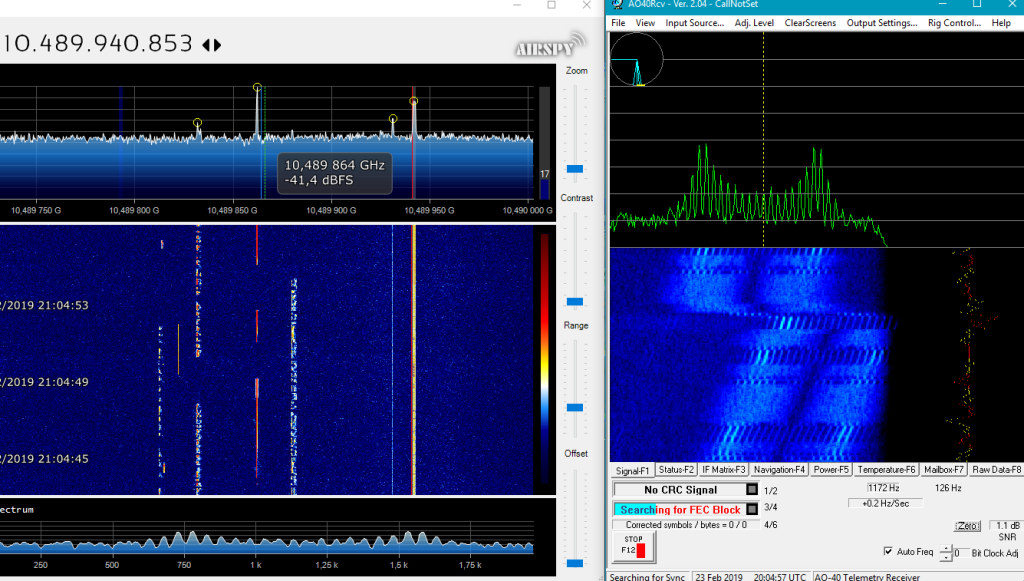Image resolution: width=1024 pixels, height=581 pixels.
Task: Open Input Source... menu
Action: coord(694,23)
